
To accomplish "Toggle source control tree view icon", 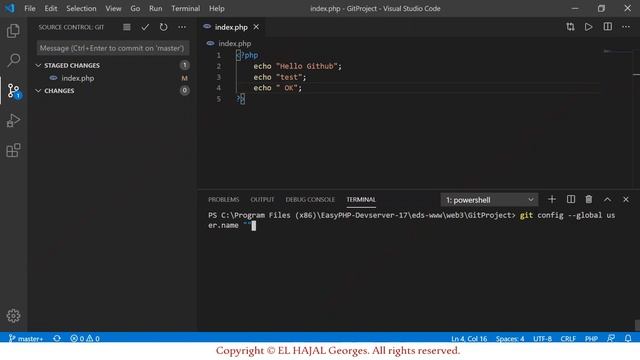I will tap(127, 27).
